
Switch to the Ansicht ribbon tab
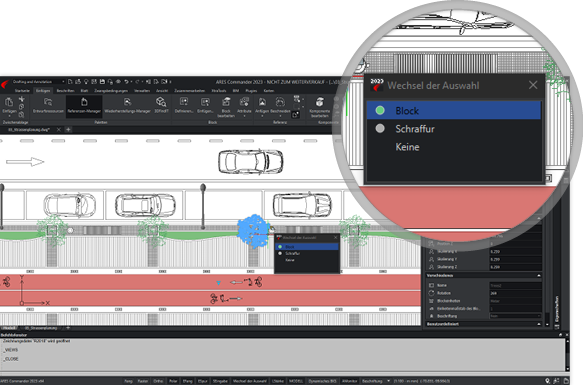coord(162,91)
